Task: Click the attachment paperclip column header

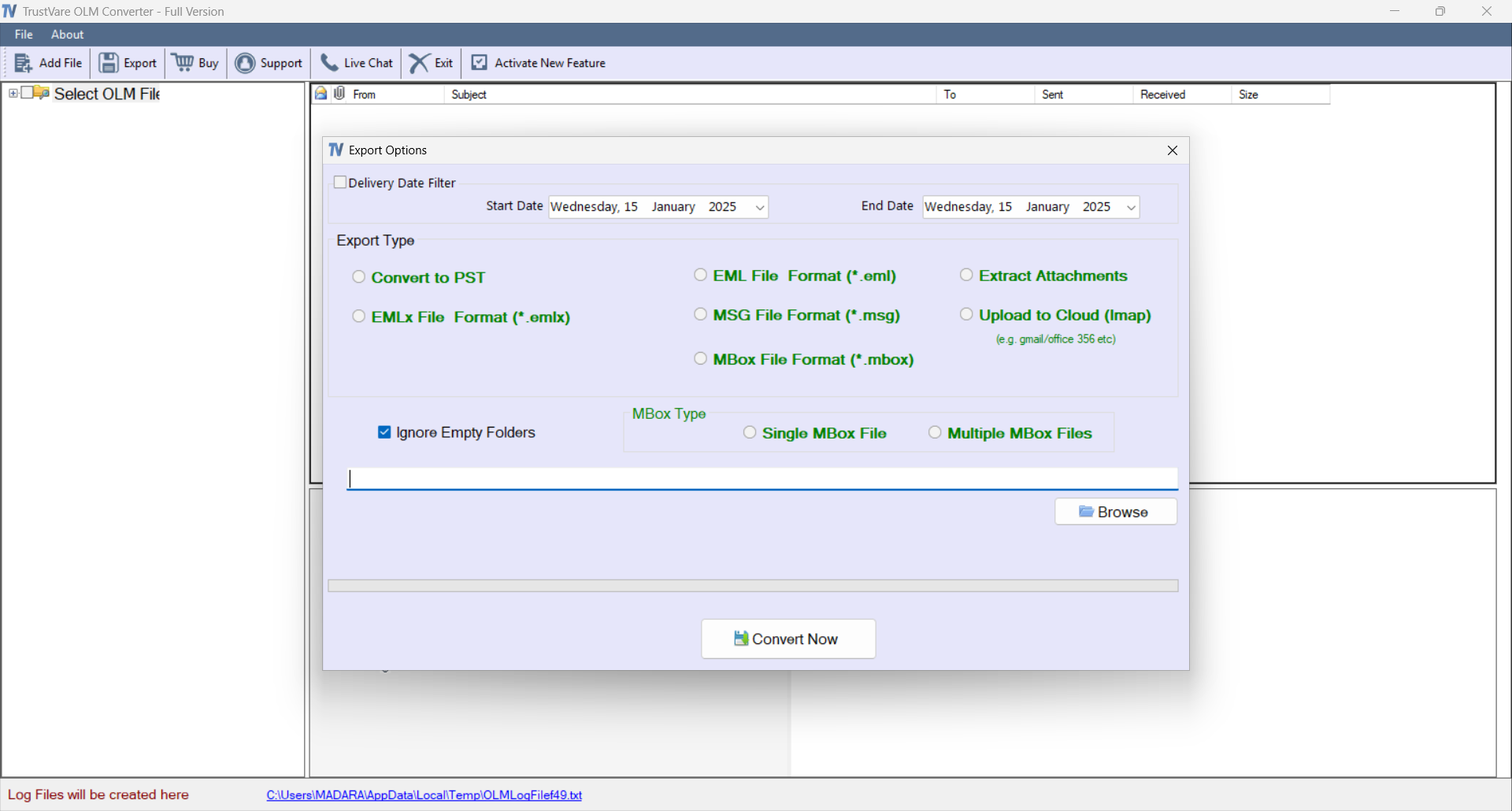Action: pos(339,94)
